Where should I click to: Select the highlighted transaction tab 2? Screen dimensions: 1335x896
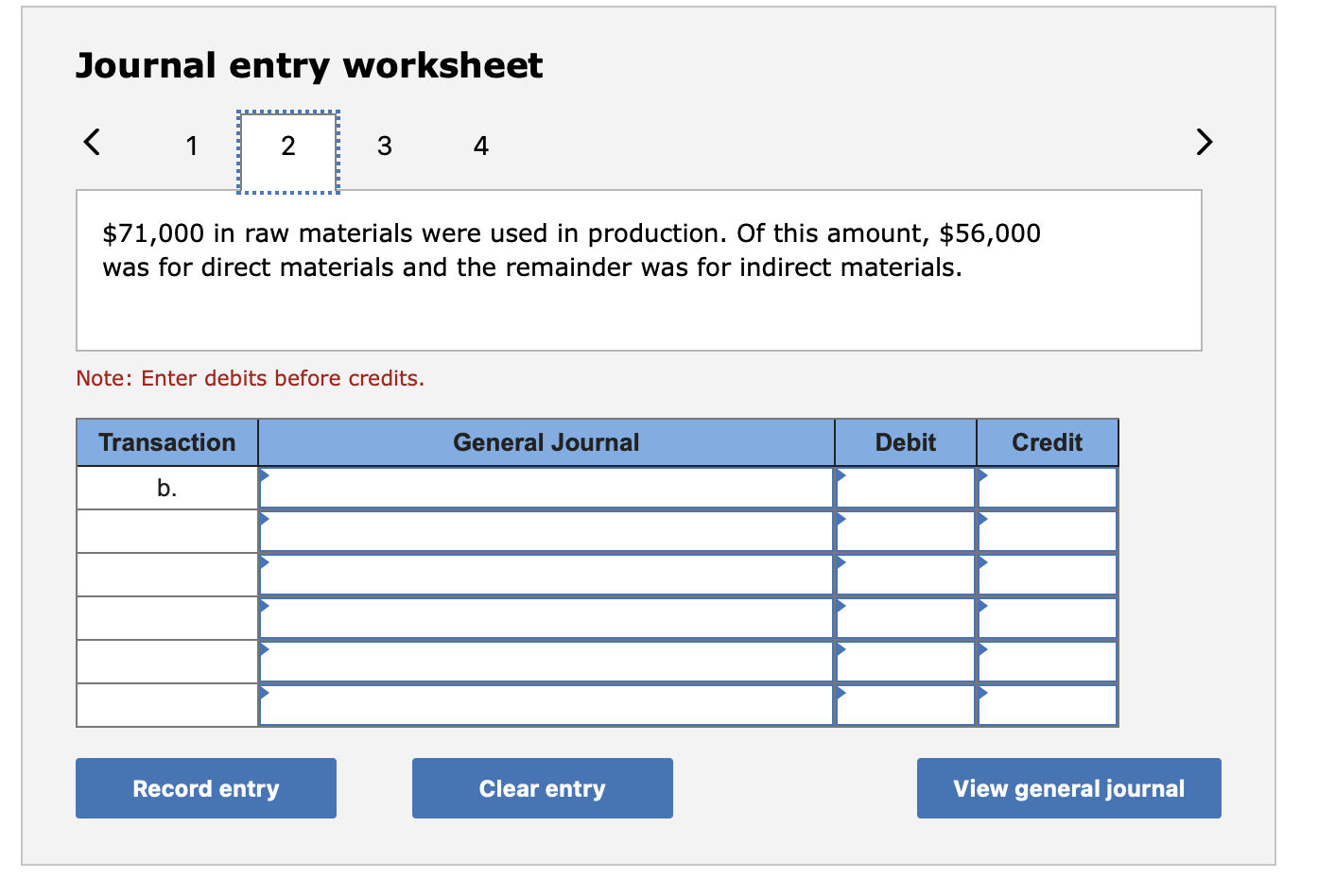[287, 146]
